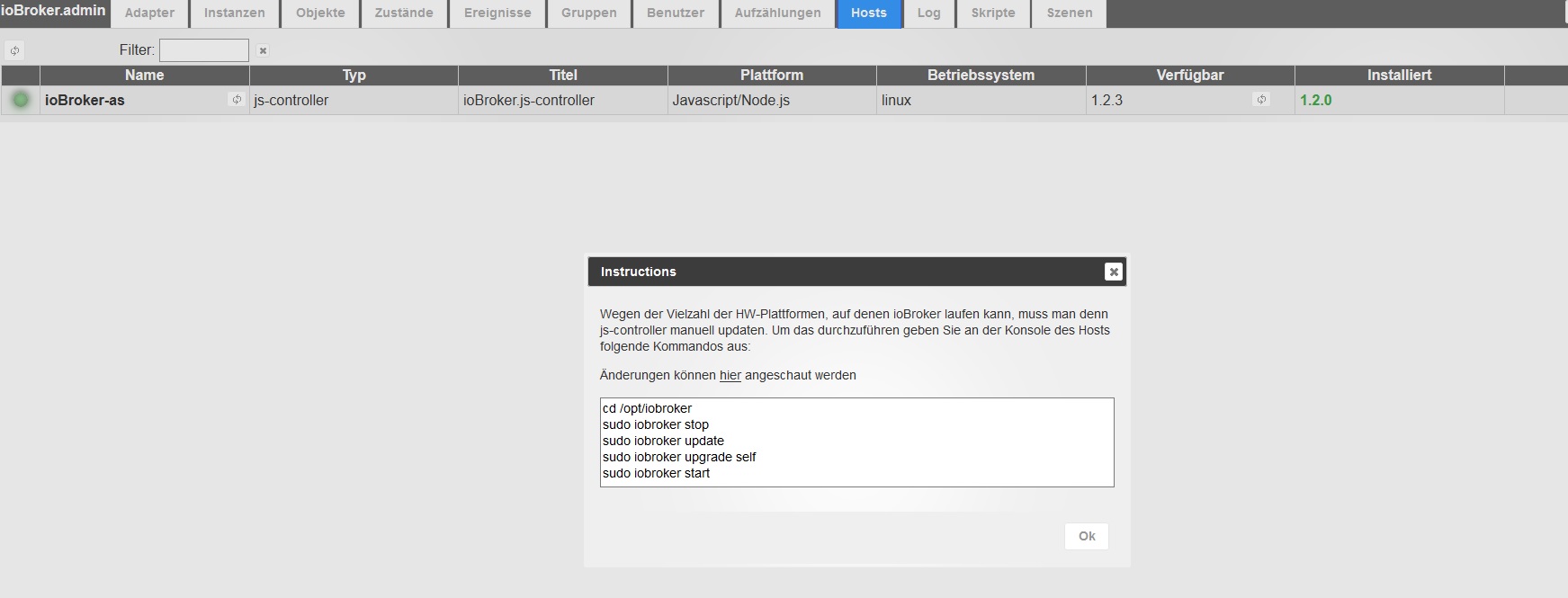Click the Javascript/Node.js platform cell
The image size is (1568, 598).
[772, 100]
